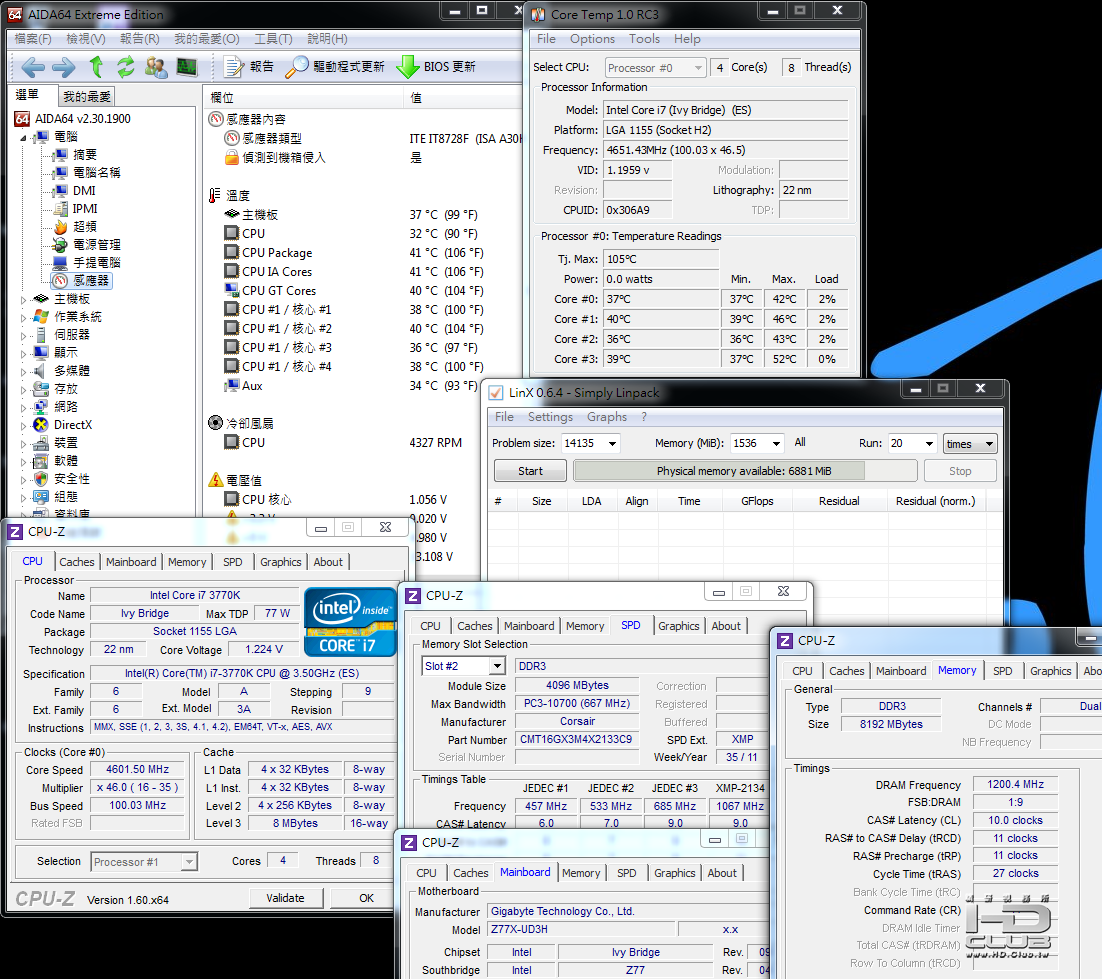Click the 電壓值 voltage section warning icon
The image size is (1102, 979).
[x=216, y=480]
